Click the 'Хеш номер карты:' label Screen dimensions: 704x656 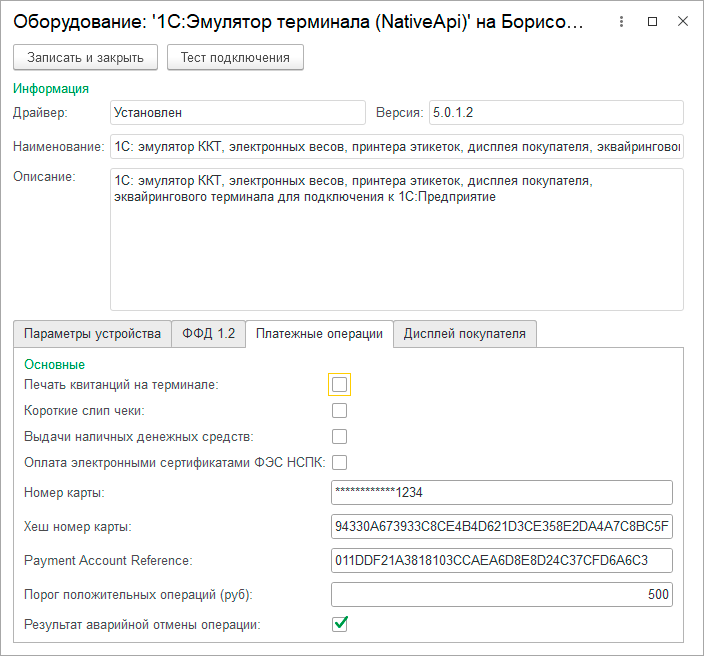[x=78, y=527]
